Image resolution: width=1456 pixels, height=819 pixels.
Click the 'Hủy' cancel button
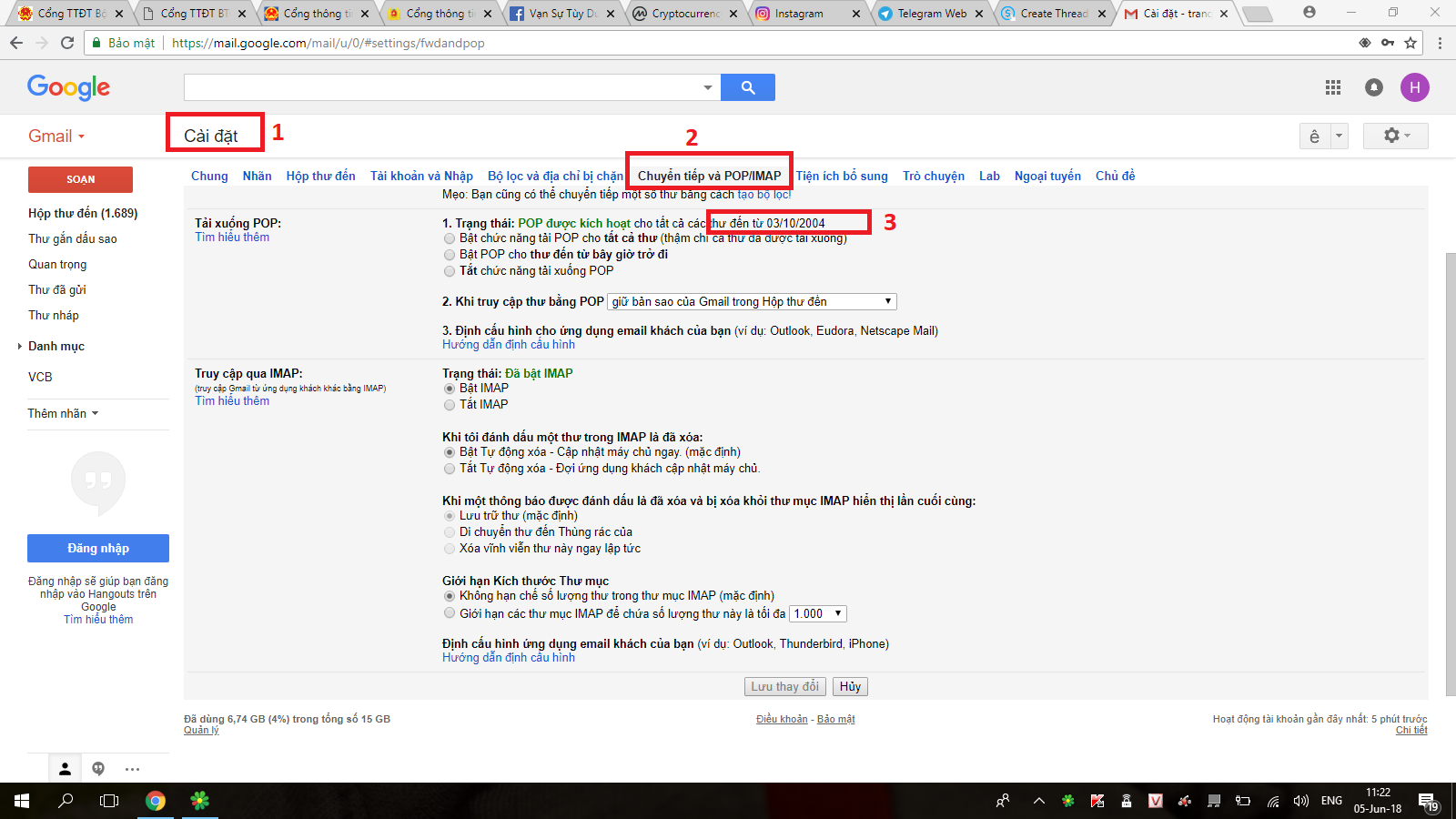(x=850, y=687)
